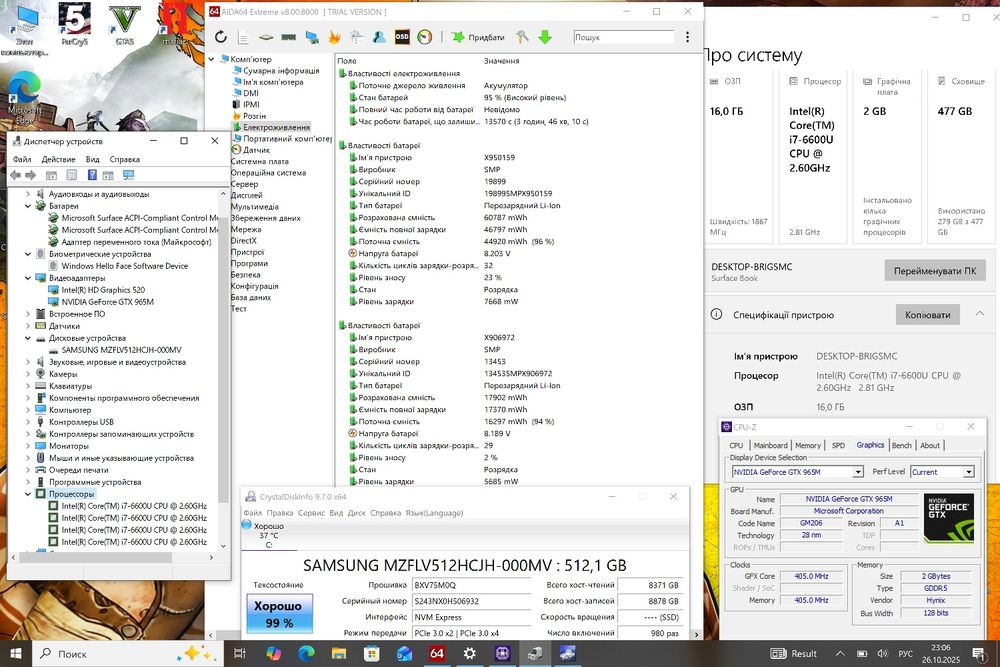Open the AIDA64 taskbar icon
The height and width of the screenshot is (667, 1000).
pyautogui.click(x=437, y=654)
